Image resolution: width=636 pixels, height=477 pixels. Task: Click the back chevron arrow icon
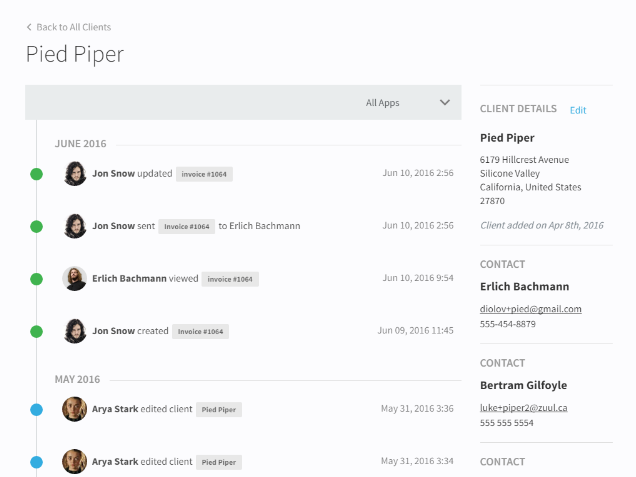tap(29, 27)
